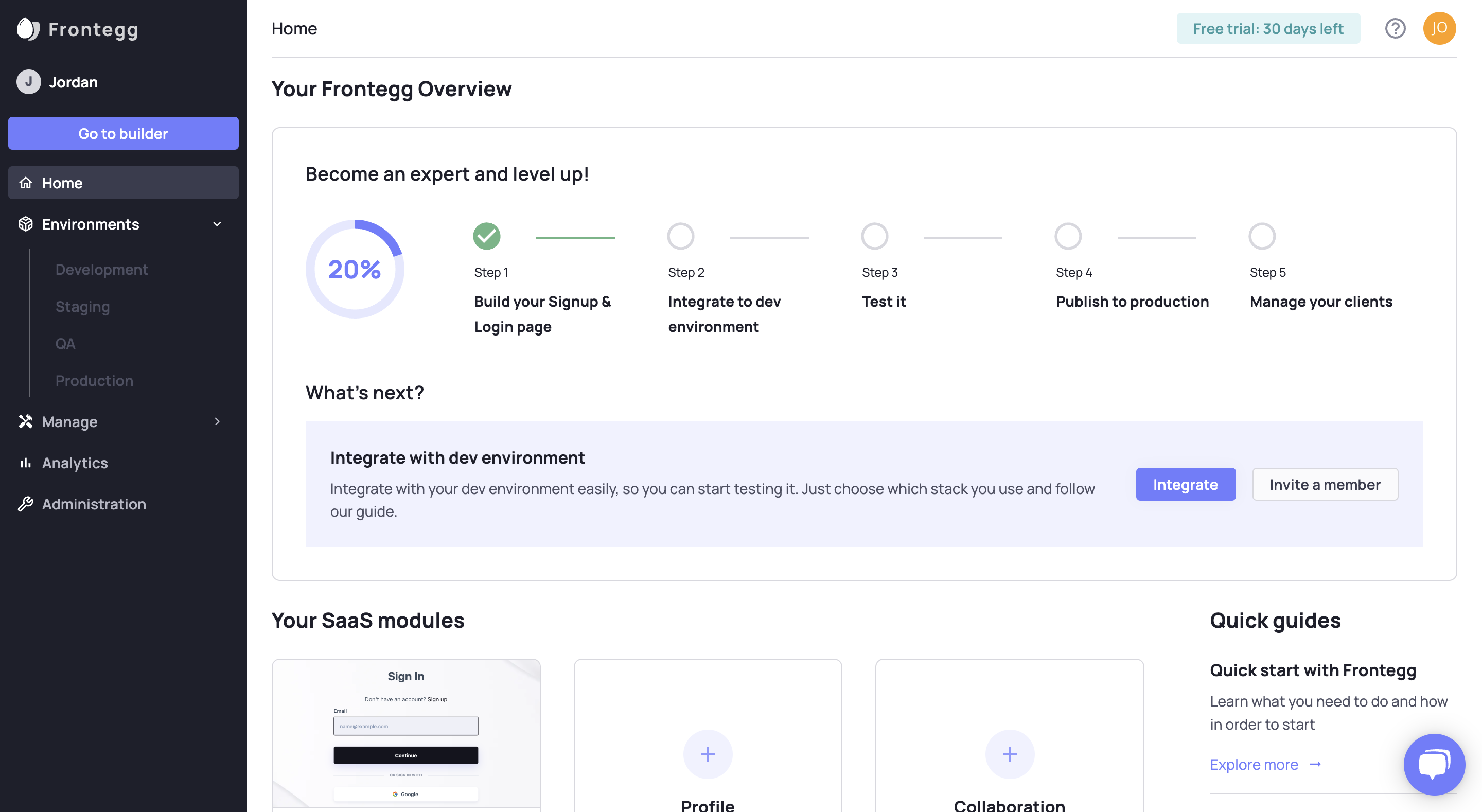Image resolution: width=1482 pixels, height=812 pixels.
Task: Click the Administration wrench icon
Action: [x=25, y=504]
